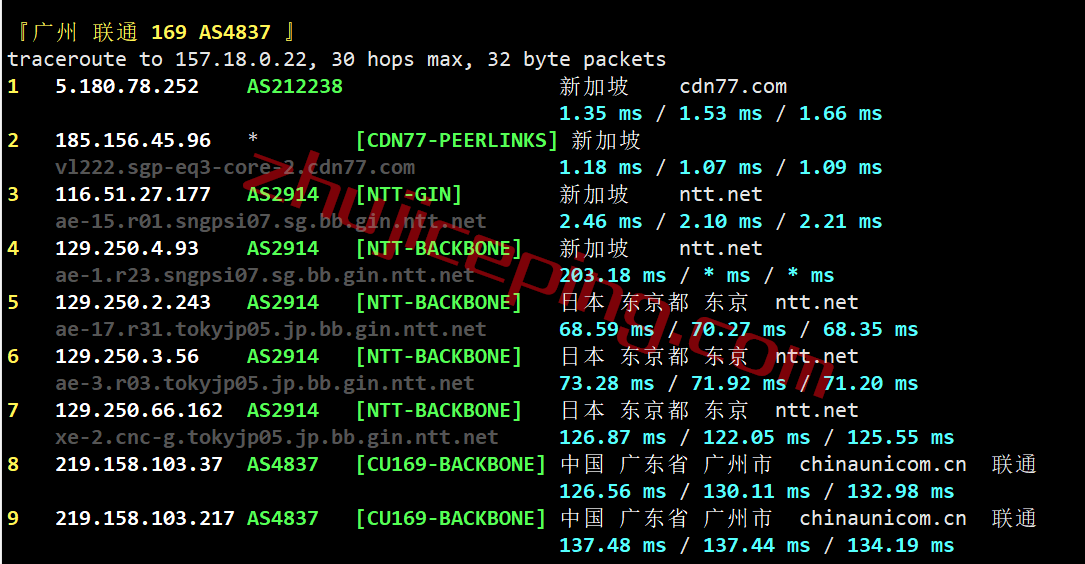Image resolution: width=1085 pixels, height=564 pixels.
Task: Click 日本 东京都 东京 on hop 5
Action: point(655,302)
